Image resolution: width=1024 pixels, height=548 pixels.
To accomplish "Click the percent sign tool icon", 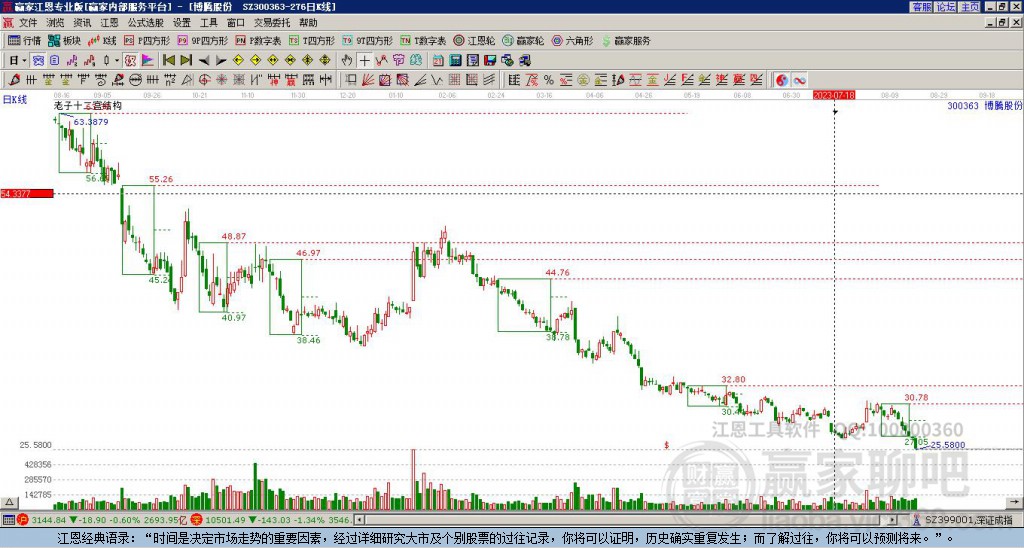I will (x=549, y=80).
